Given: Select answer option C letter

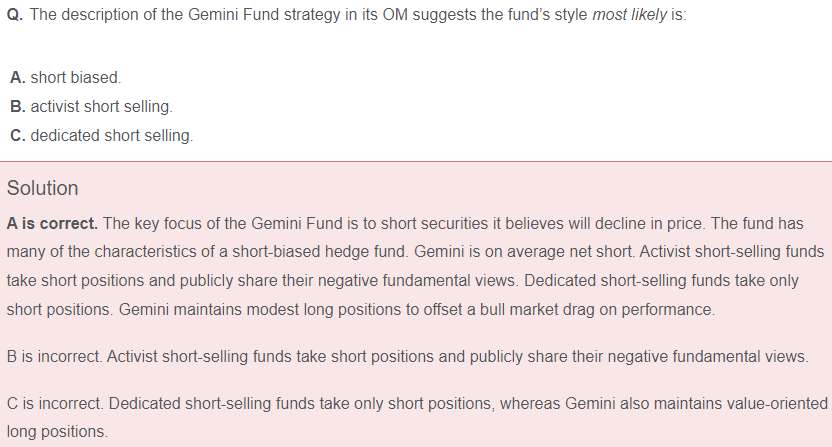Looking at the screenshot, I should pos(18,135).
